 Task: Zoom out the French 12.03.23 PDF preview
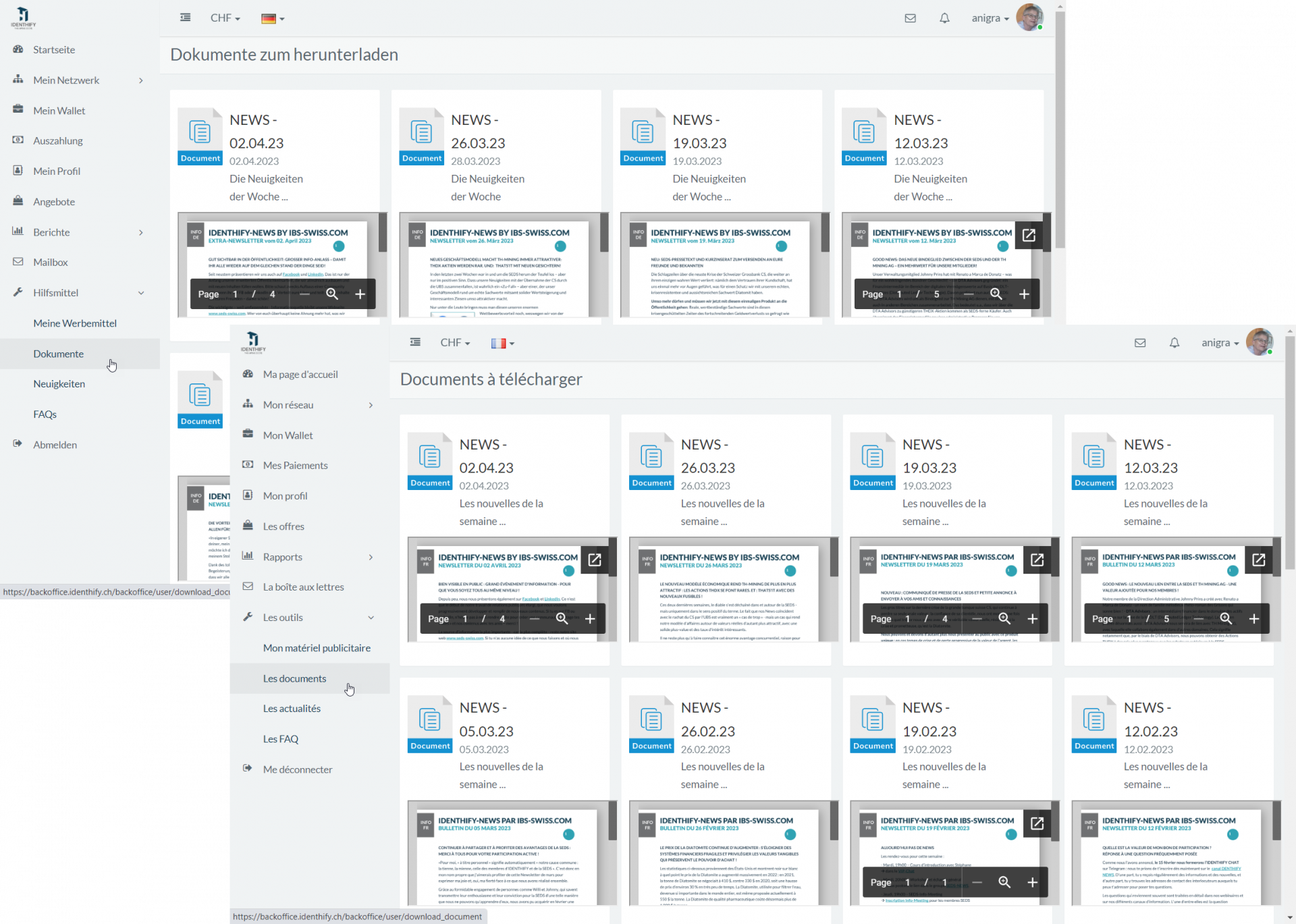(x=1198, y=619)
